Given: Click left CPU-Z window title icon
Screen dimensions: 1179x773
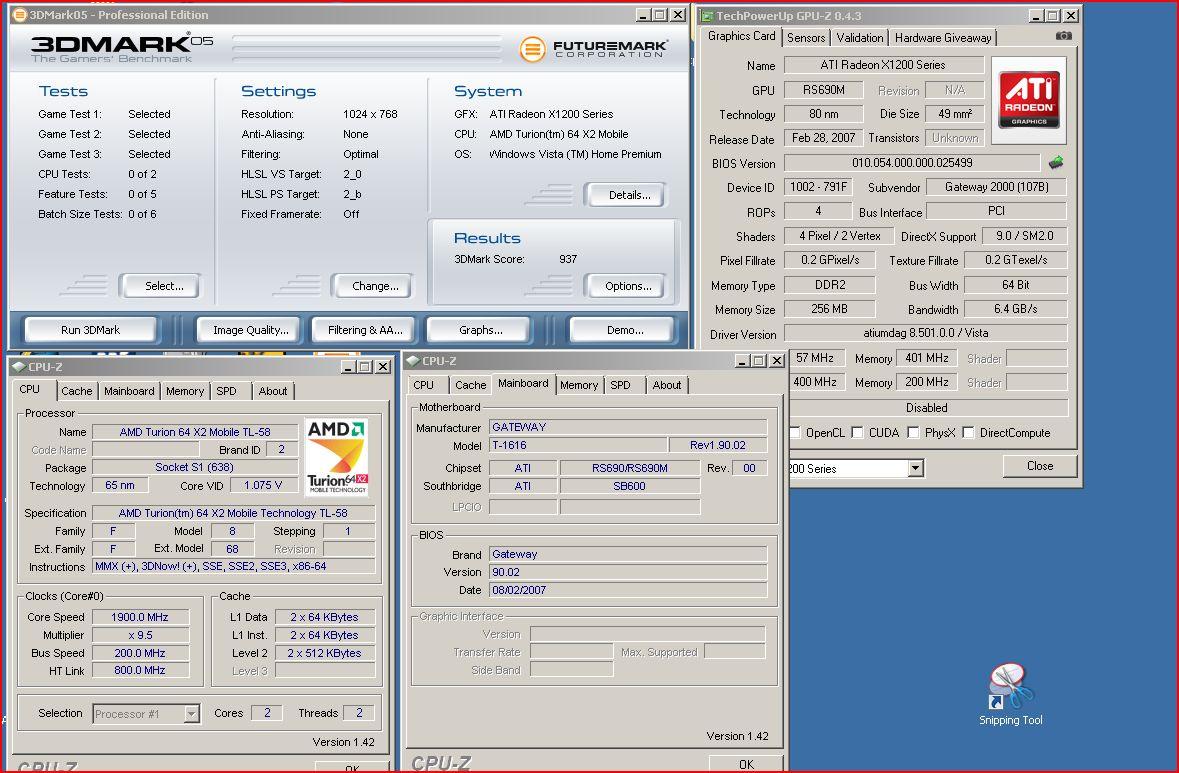Looking at the screenshot, I should (x=19, y=367).
